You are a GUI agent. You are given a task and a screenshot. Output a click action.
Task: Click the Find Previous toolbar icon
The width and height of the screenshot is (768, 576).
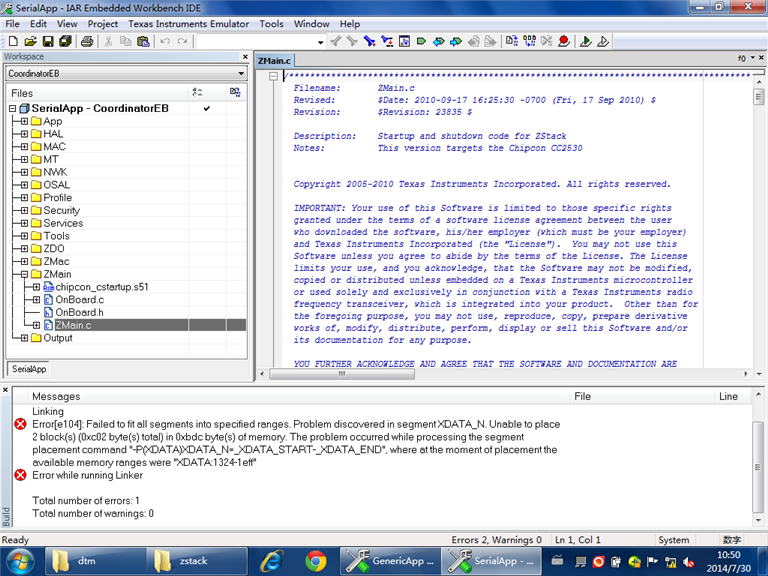336,42
